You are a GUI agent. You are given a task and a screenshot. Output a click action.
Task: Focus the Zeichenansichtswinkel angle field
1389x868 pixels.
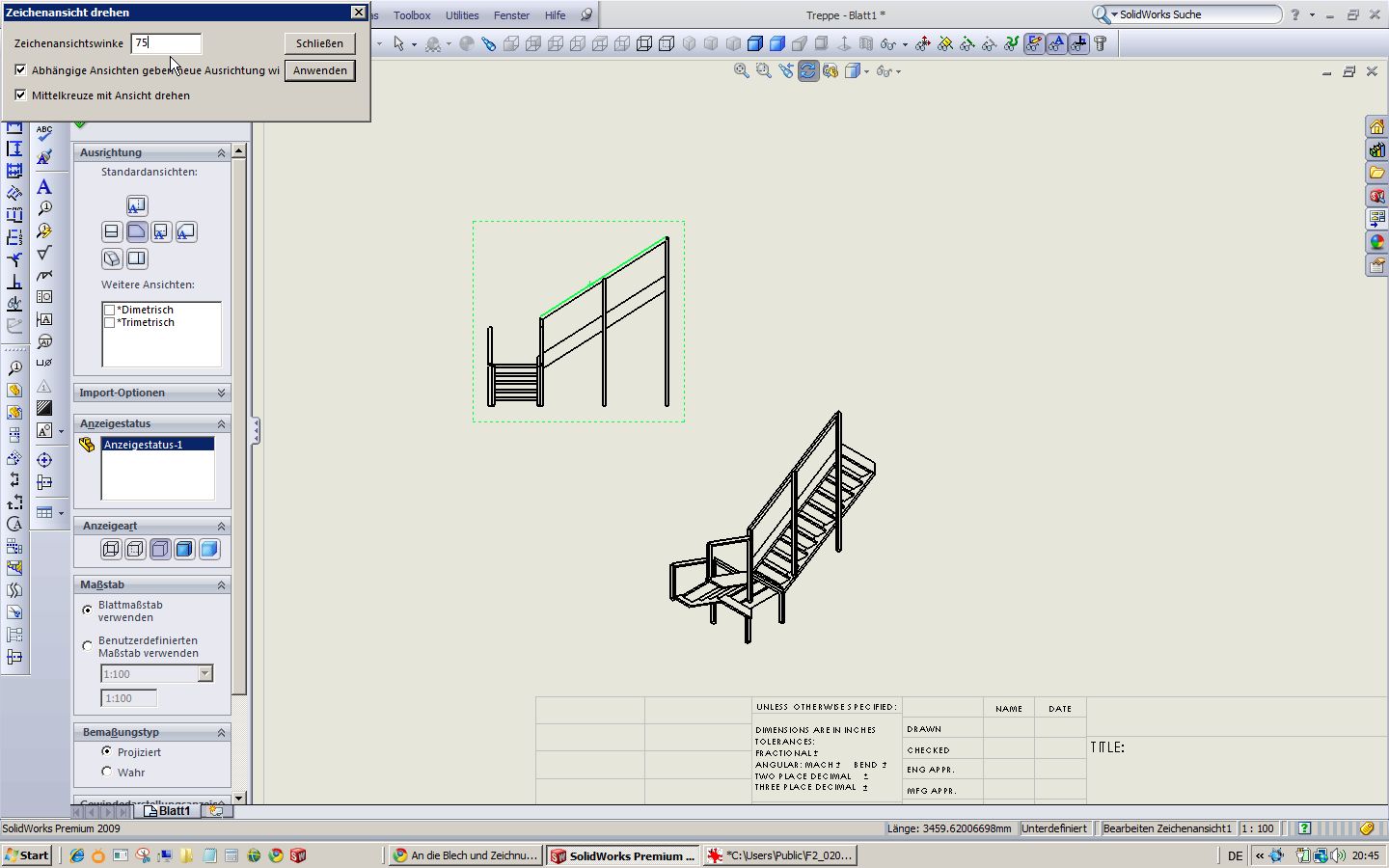166,43
